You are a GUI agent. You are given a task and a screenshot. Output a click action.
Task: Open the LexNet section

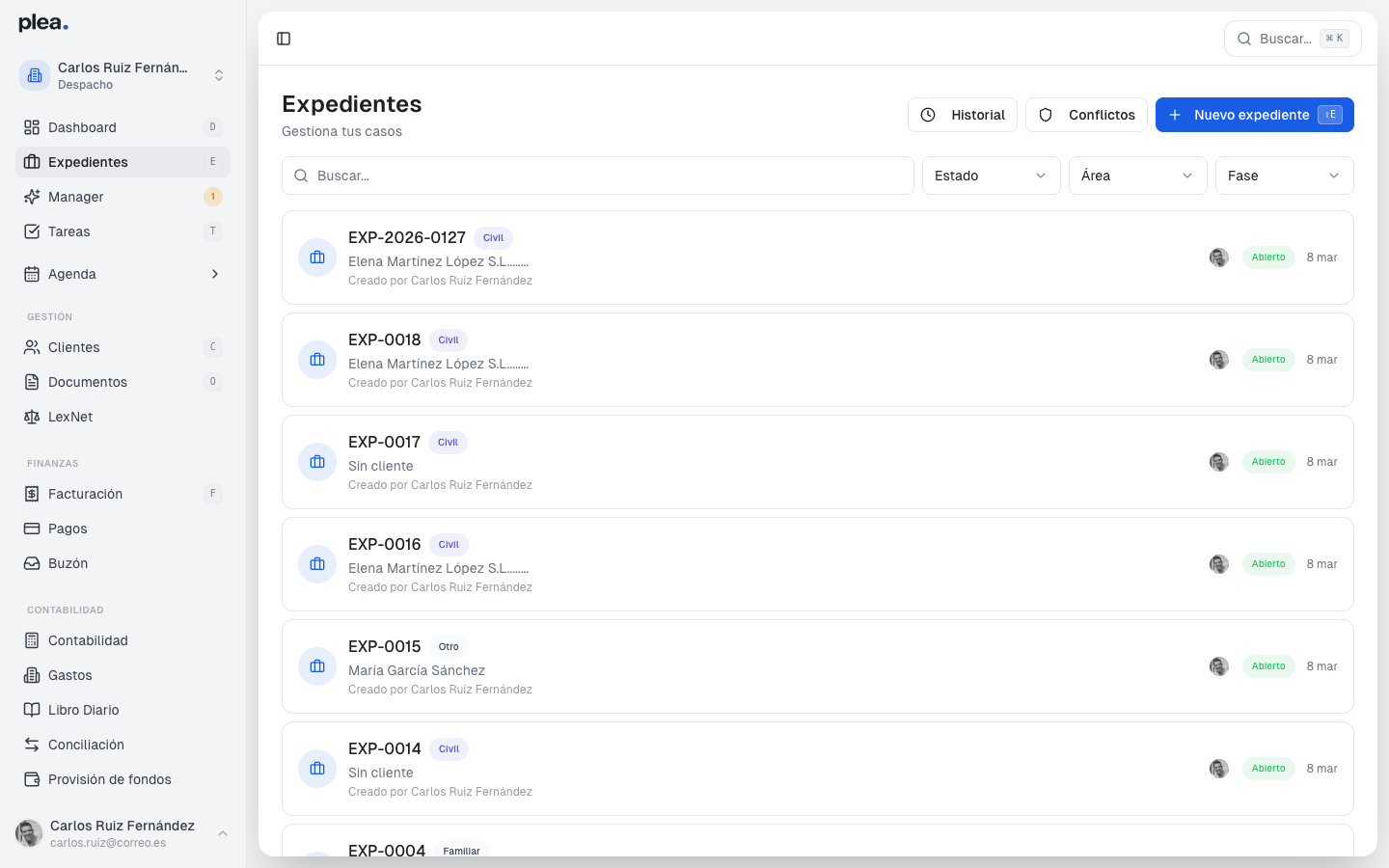71,416
